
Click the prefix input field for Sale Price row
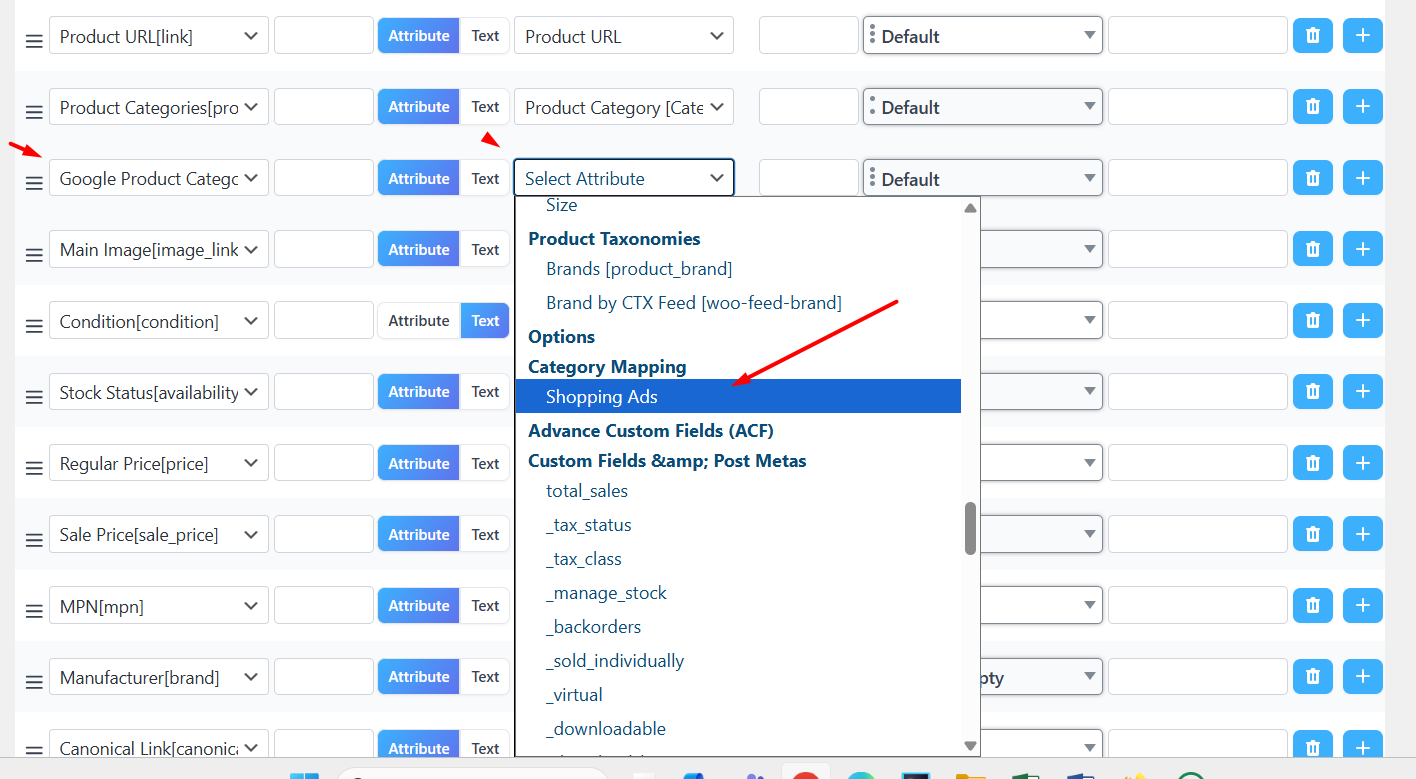(x=323, y=535)
